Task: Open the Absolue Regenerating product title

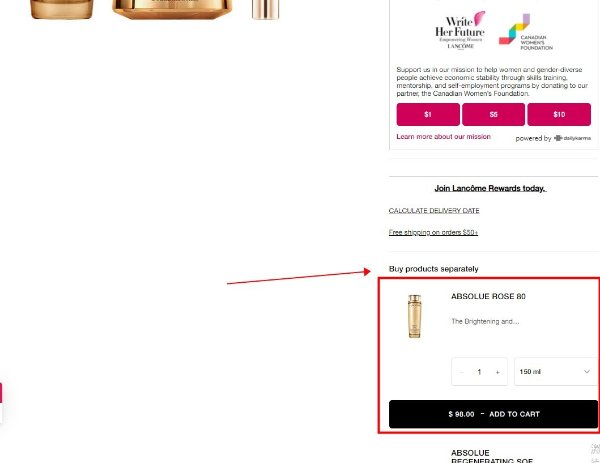Action: coord(492,457)
